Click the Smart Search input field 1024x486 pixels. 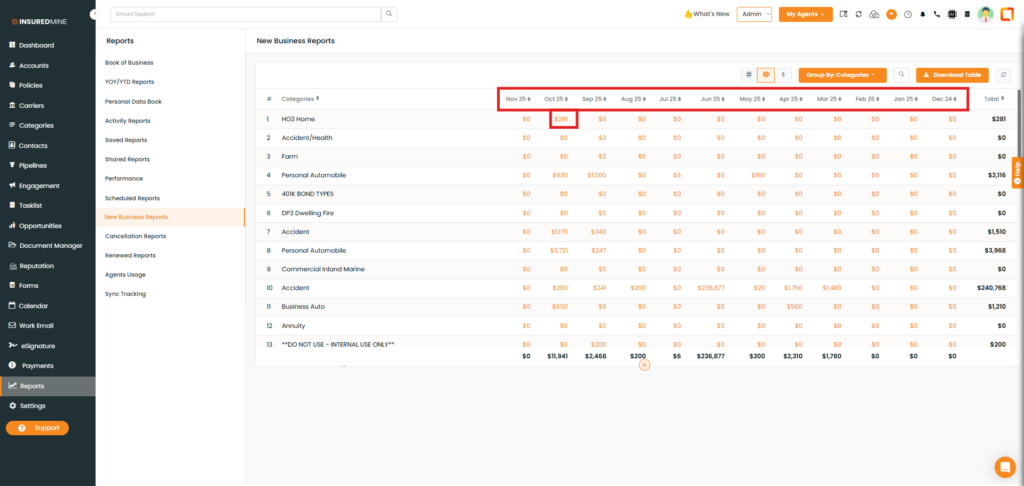coord(245,14)
